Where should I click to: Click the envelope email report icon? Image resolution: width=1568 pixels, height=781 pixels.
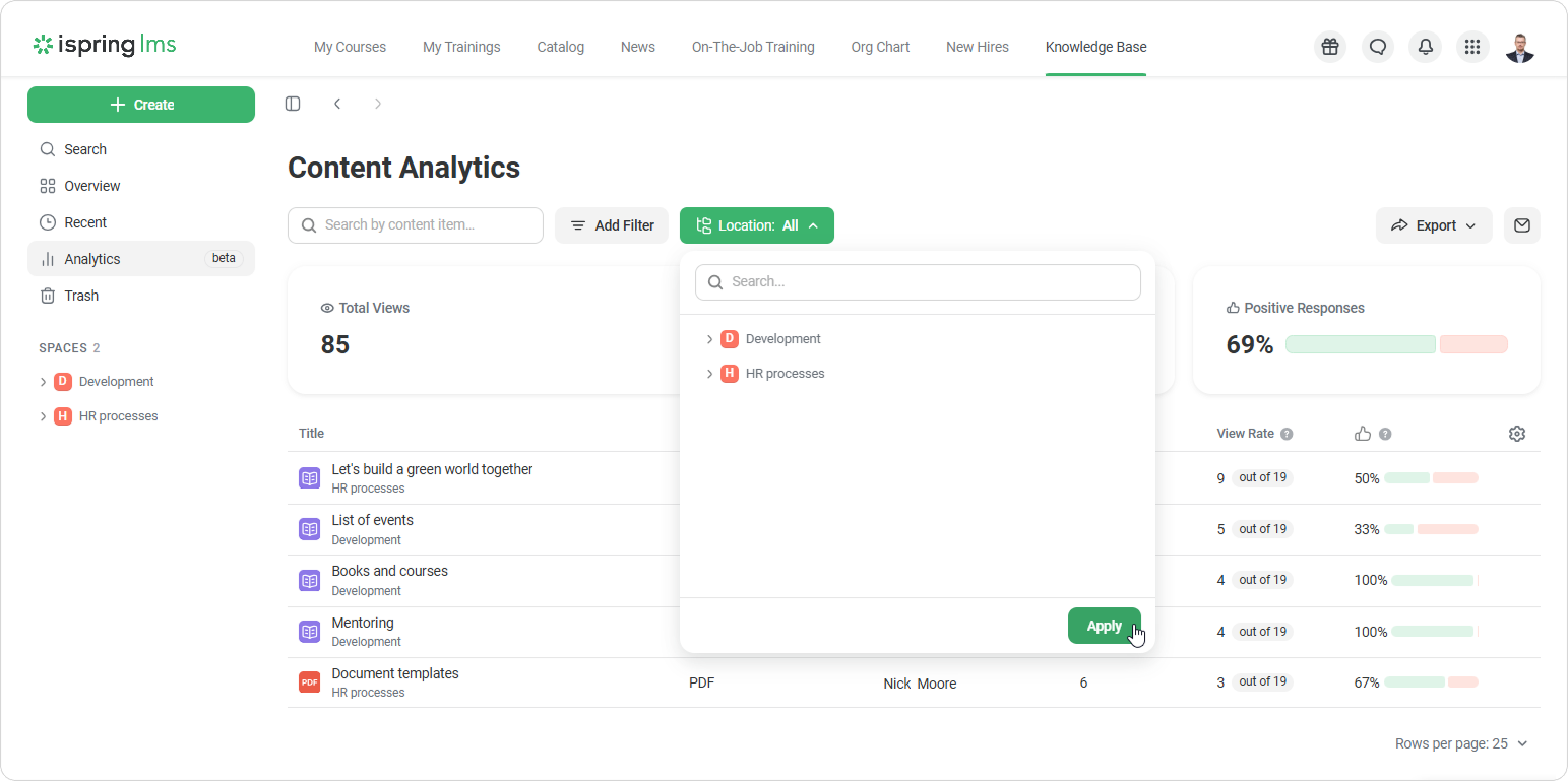point(1522,225)
